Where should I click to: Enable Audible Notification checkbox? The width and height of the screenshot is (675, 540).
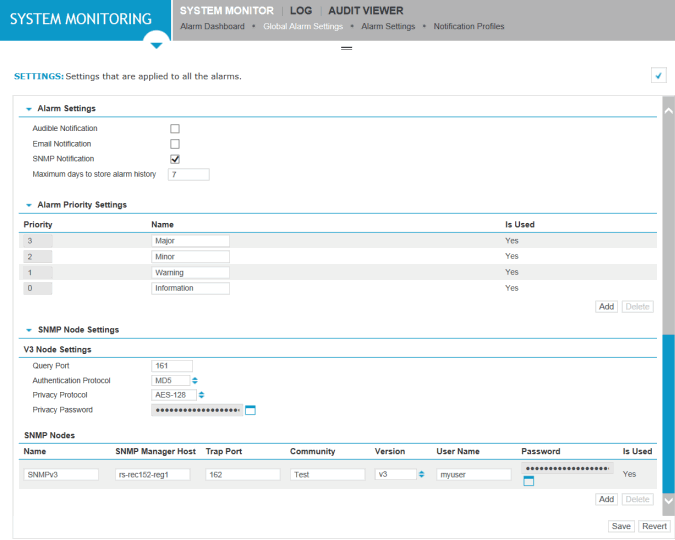pos(175,129)
